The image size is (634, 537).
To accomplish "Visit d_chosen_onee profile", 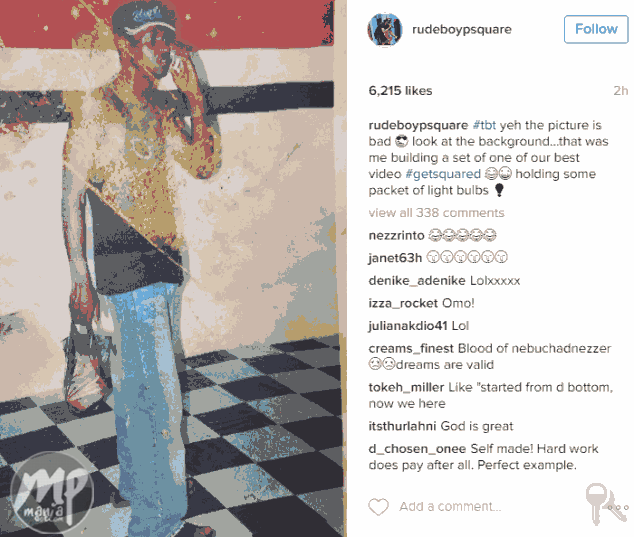I will (417, 449).
